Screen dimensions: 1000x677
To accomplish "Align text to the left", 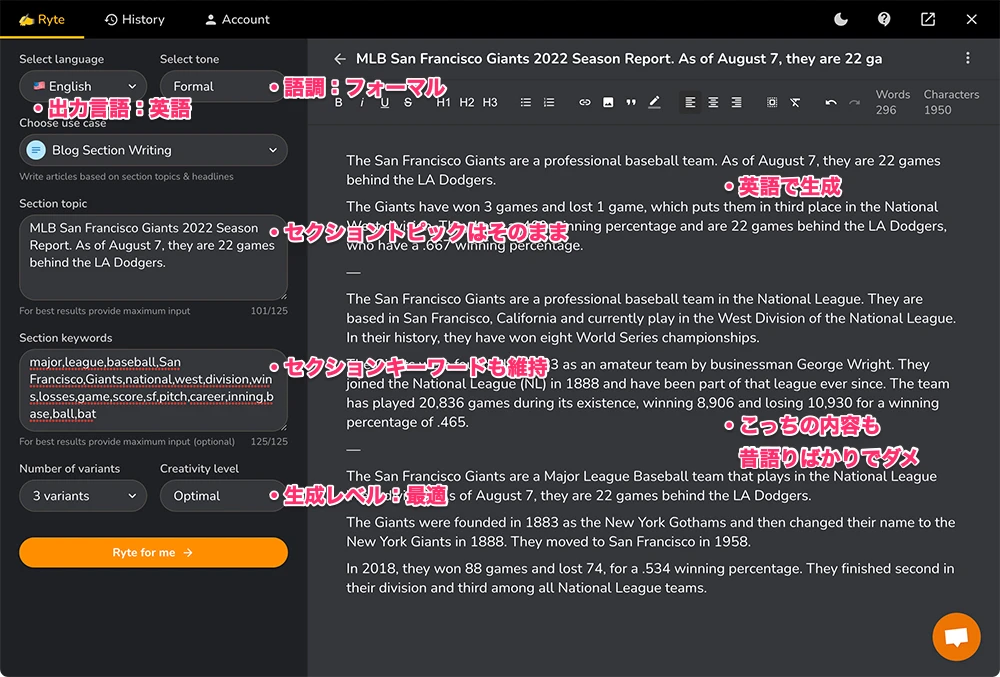I will [x=690, y=103].
